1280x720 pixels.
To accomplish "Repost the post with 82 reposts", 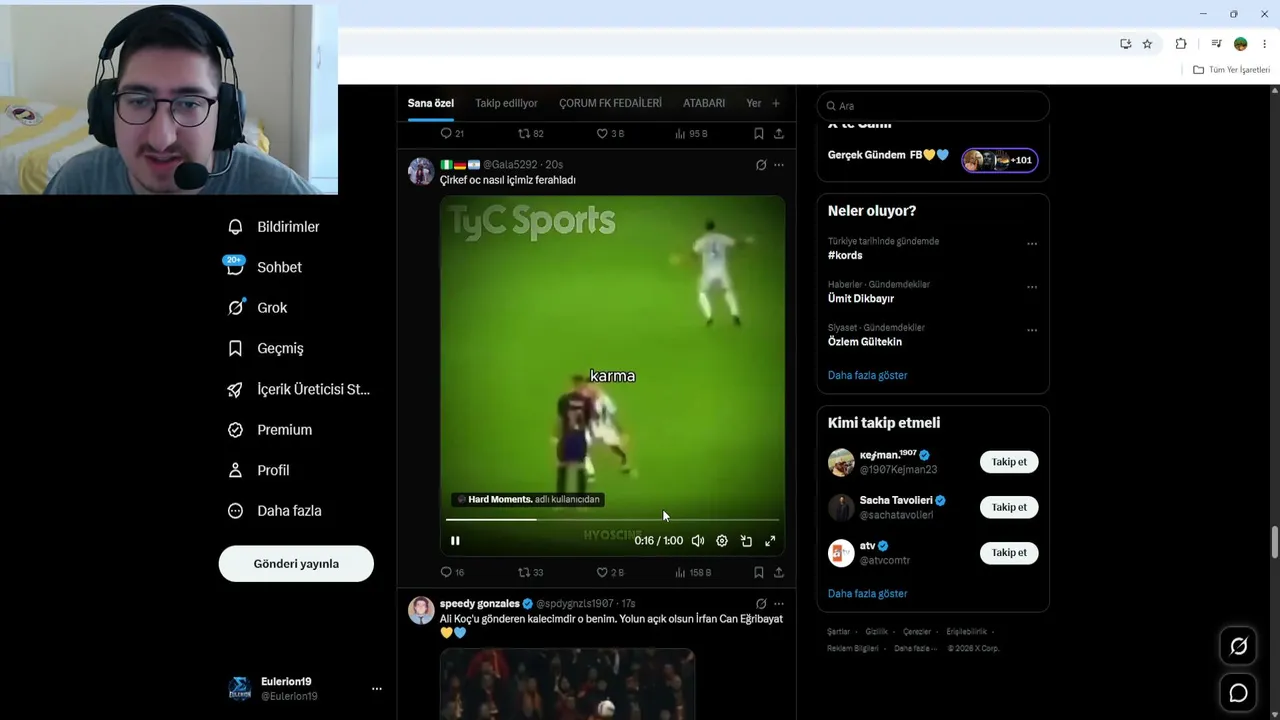I will pos(530,133).
